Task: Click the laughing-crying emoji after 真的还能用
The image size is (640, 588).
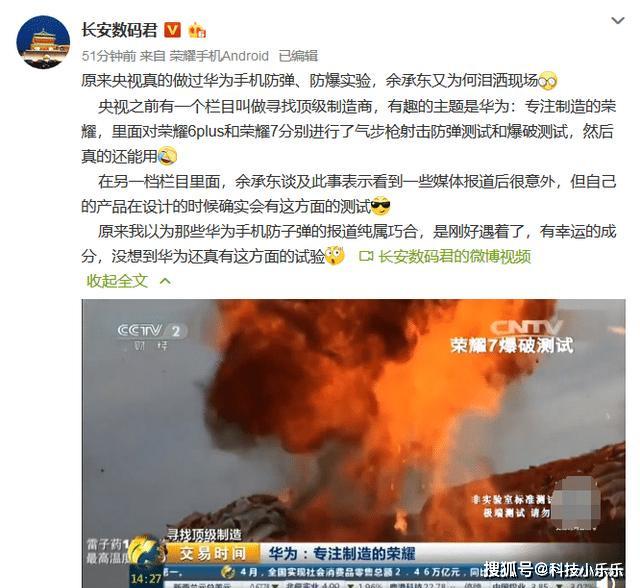Action: point(167,156)
